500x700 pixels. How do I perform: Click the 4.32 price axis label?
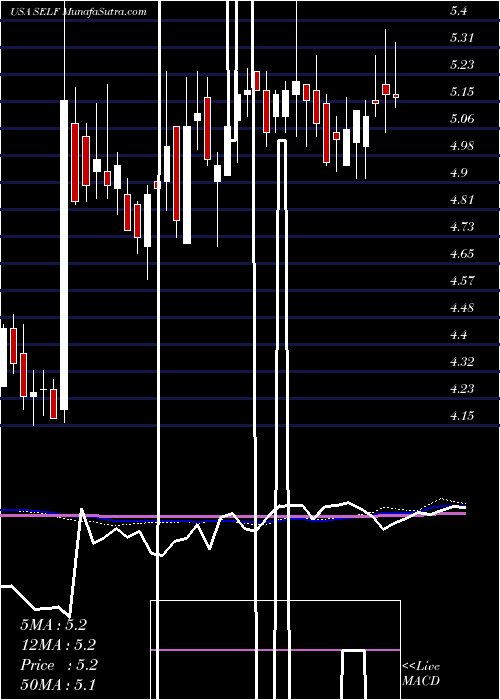click(462, 362)
